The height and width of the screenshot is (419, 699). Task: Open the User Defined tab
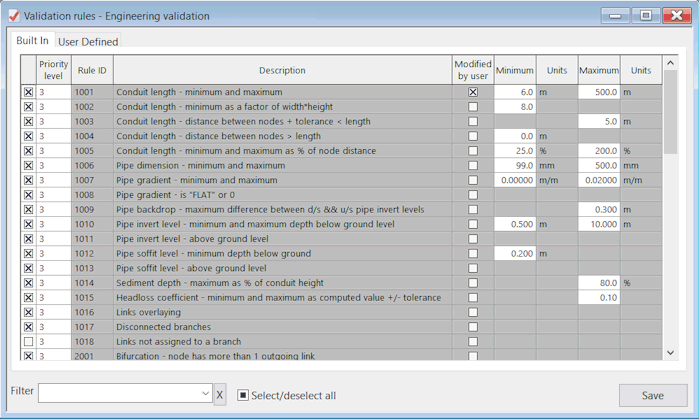88,42
